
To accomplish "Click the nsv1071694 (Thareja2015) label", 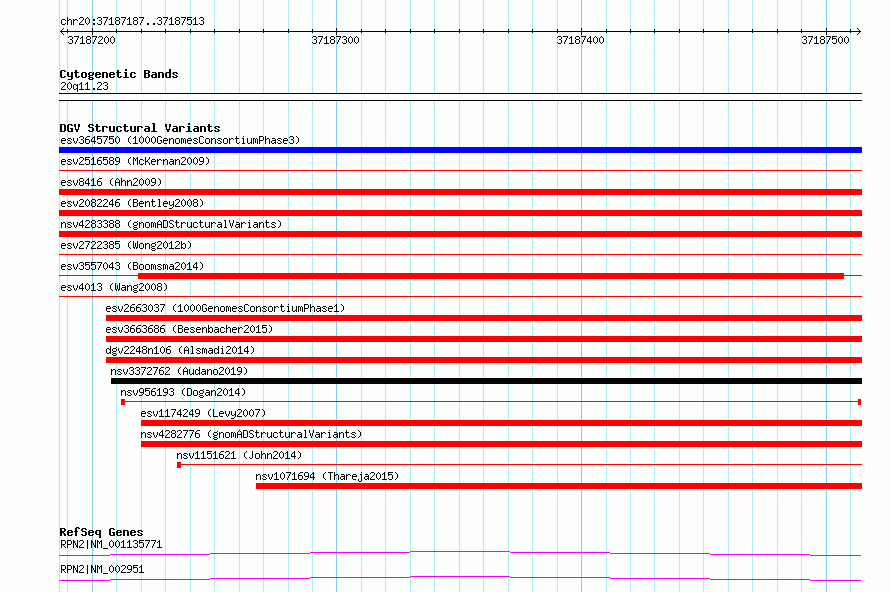I will point(327,476).
